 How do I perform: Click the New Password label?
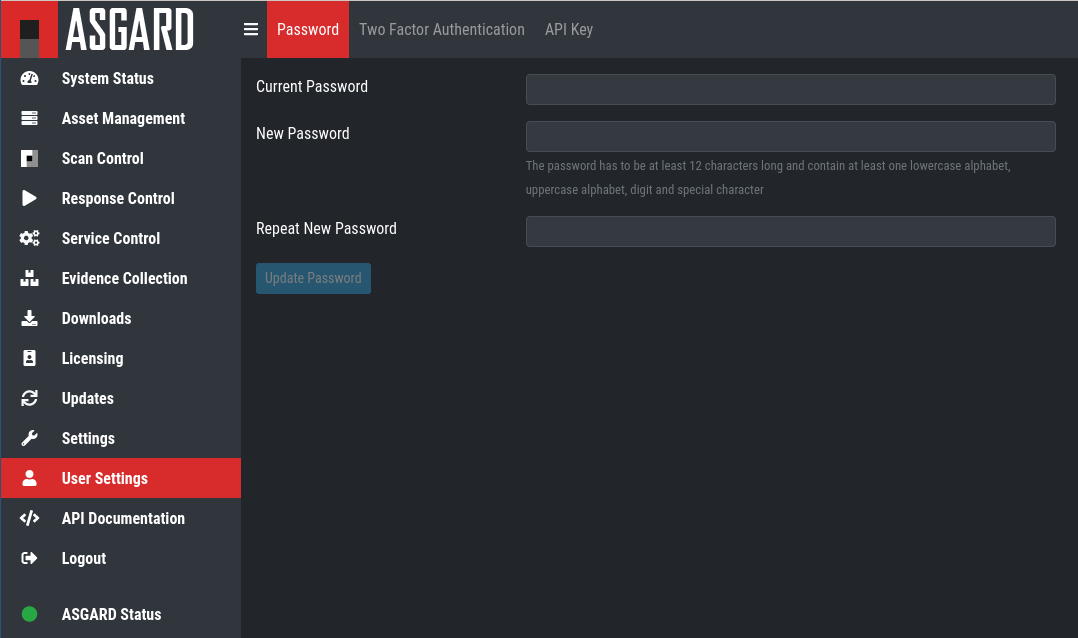click(x=302, y=133)
